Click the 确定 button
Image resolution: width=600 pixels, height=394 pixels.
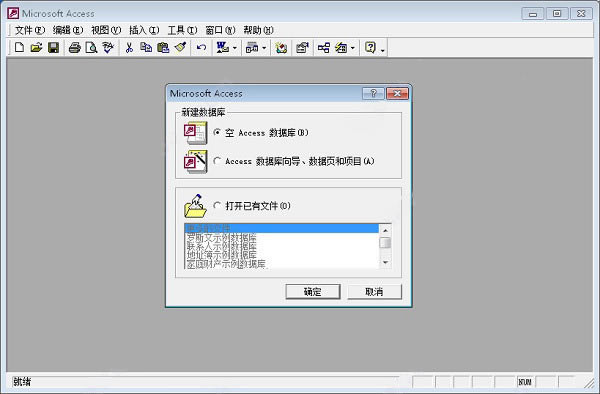pos(313,292)
